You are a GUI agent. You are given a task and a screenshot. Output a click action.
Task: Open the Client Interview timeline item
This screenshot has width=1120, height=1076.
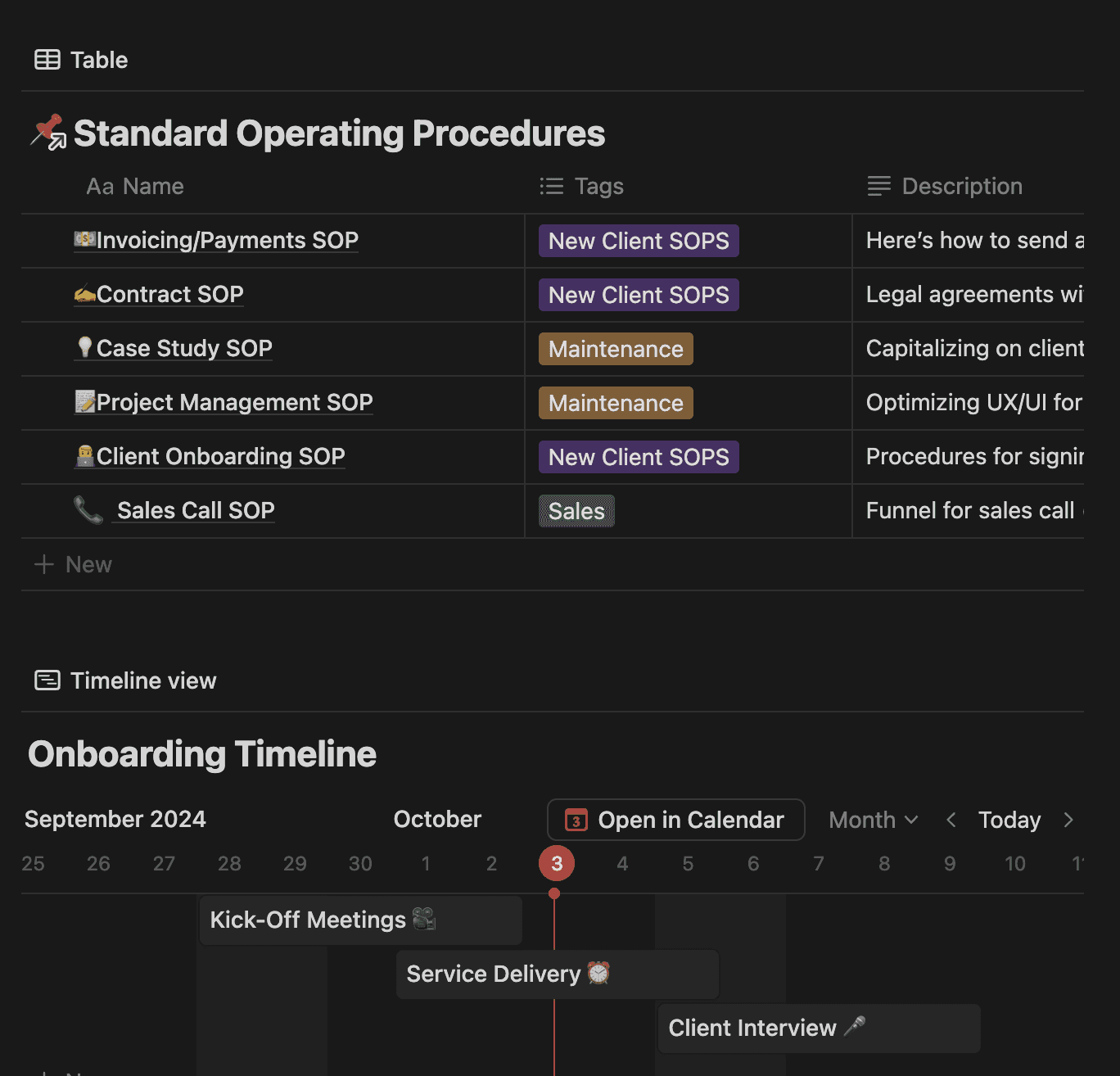819,1029
